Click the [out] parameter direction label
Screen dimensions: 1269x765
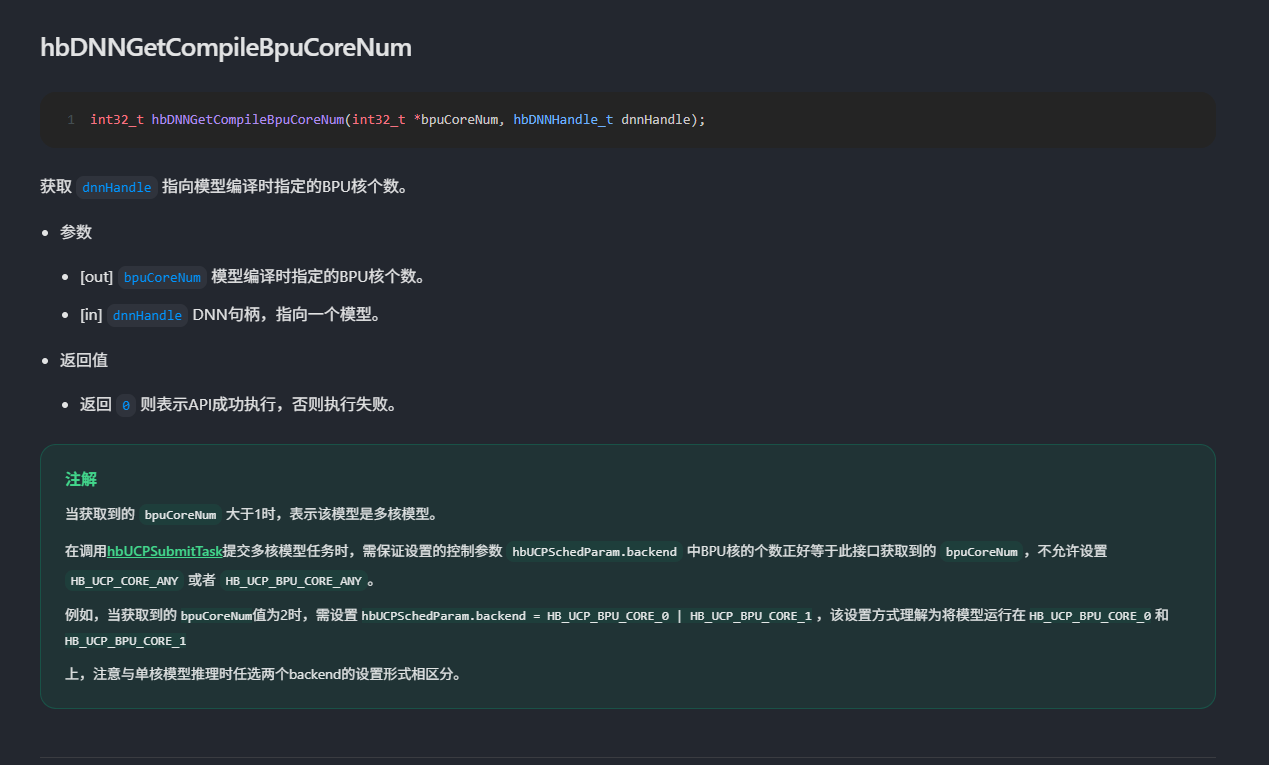click(96, 277)
